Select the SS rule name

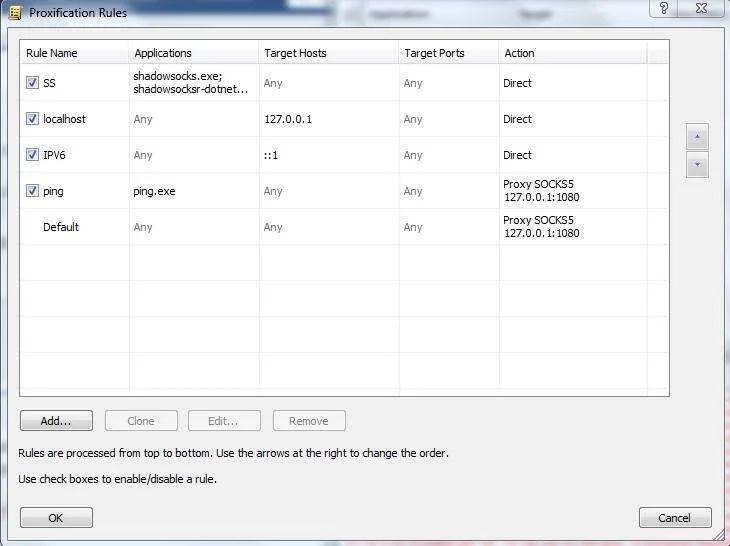[49, 83]
